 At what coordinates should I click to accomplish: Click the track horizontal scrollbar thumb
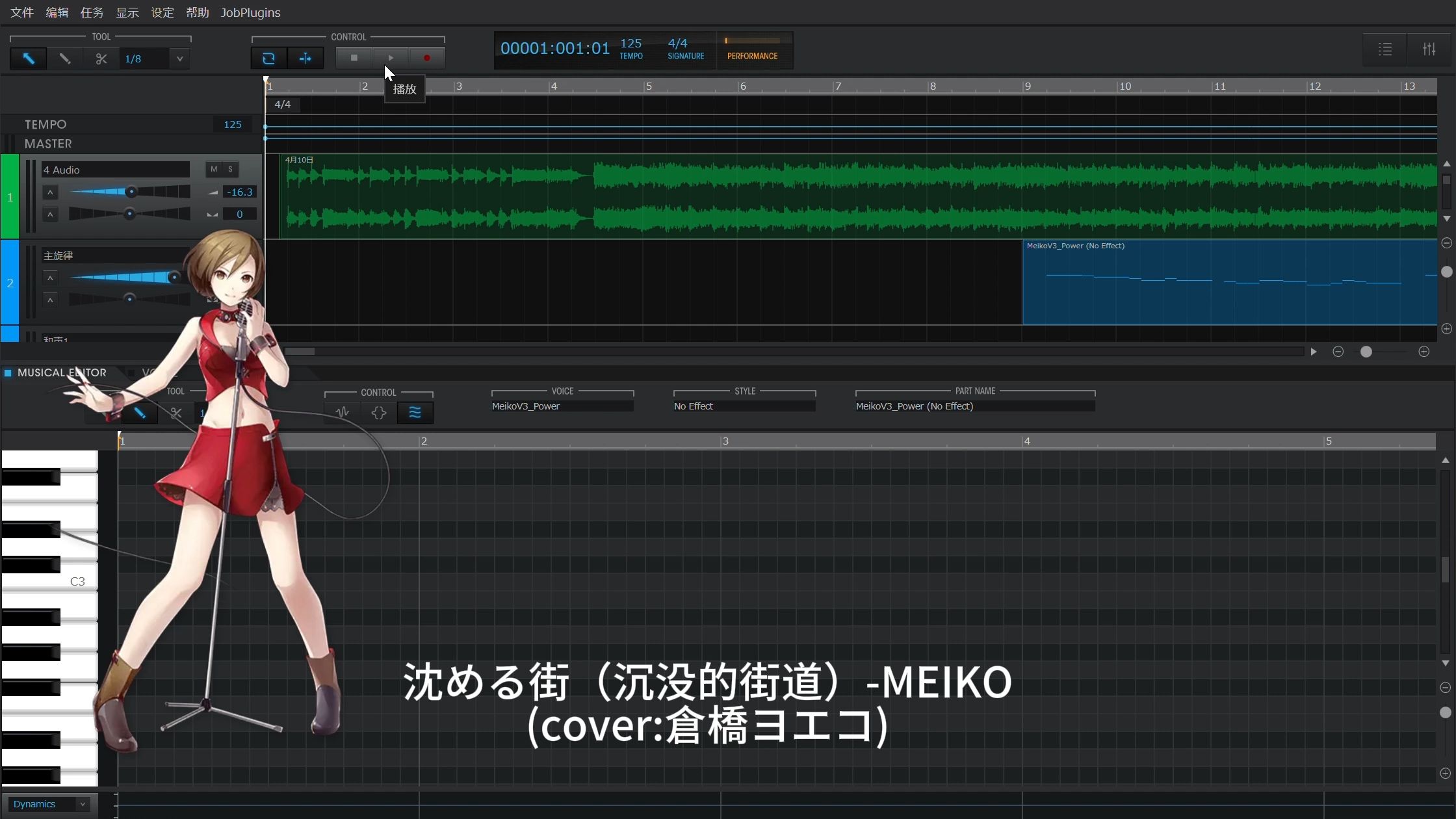coord(300,352)
